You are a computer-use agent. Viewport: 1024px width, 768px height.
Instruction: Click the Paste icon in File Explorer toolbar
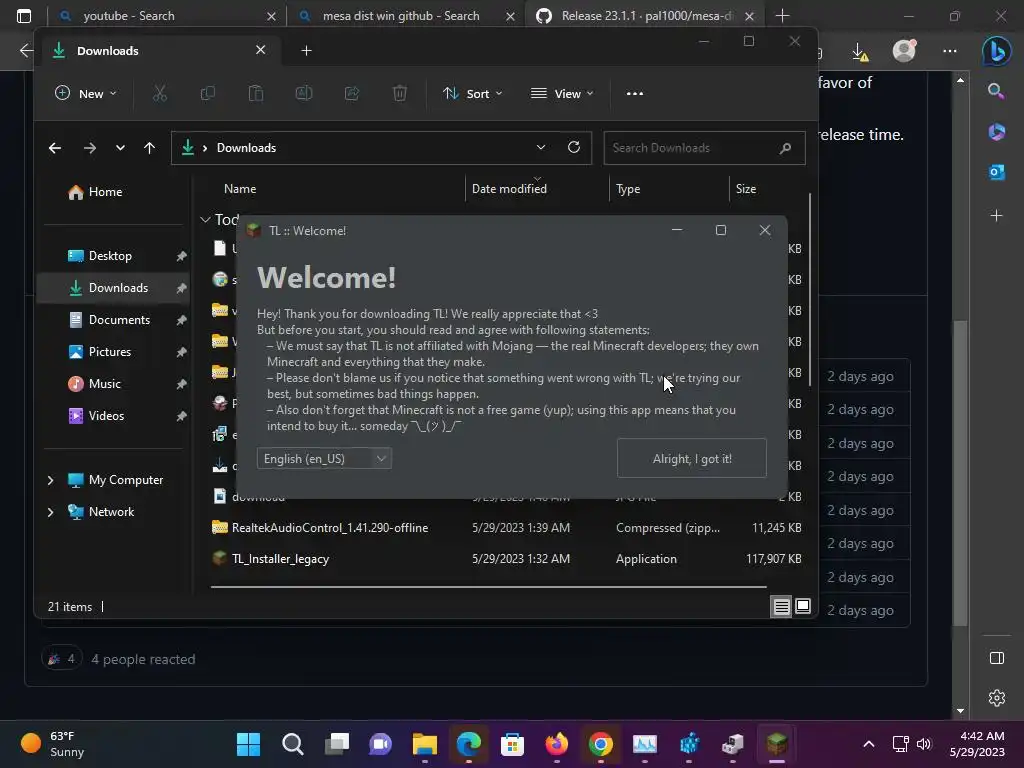pyautogui.click(x=256, y=93)
